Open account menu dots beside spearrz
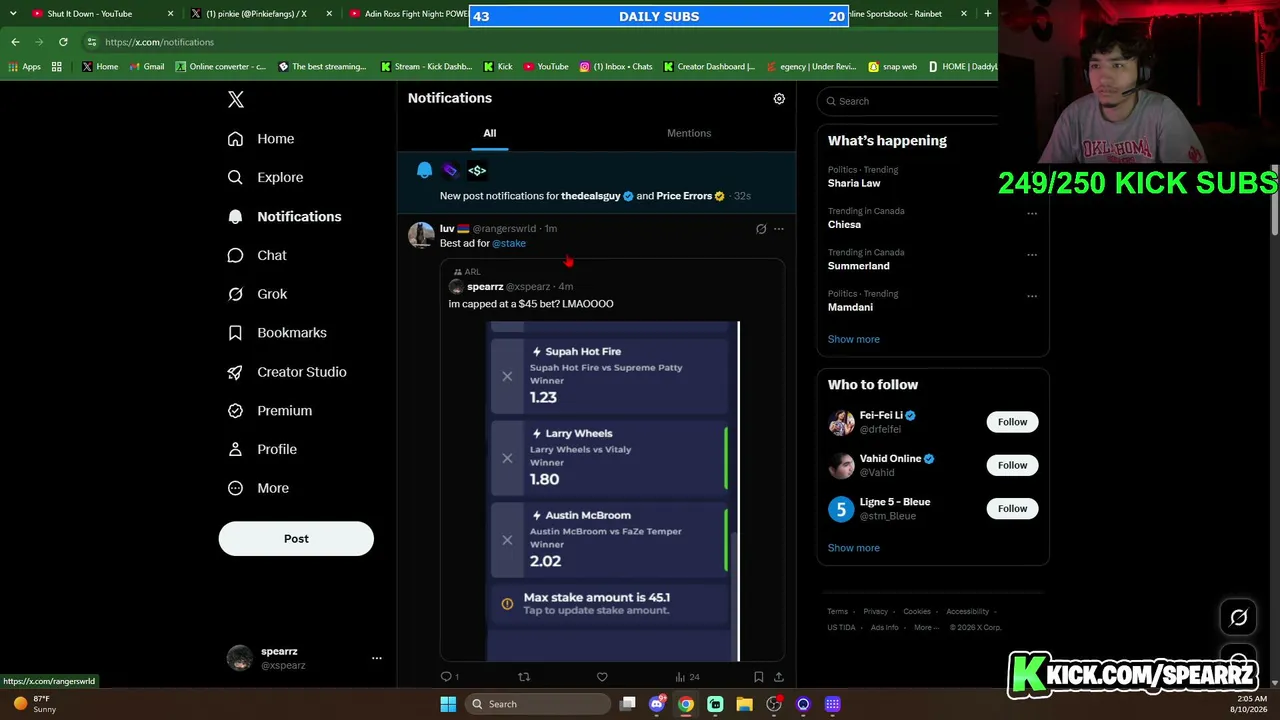 tap(377, 658)
